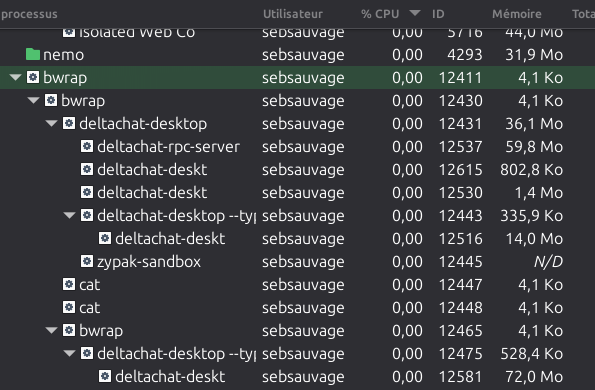Click gear icon of bwrap process 12411

(33, 77)
